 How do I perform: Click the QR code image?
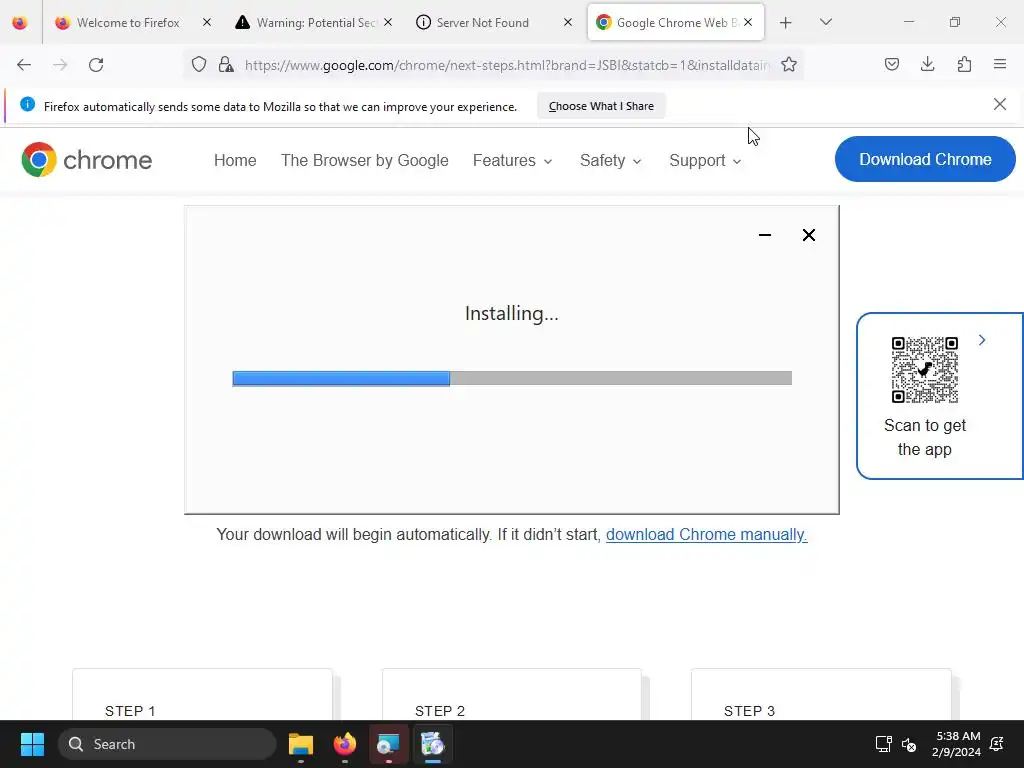(925, 370)
